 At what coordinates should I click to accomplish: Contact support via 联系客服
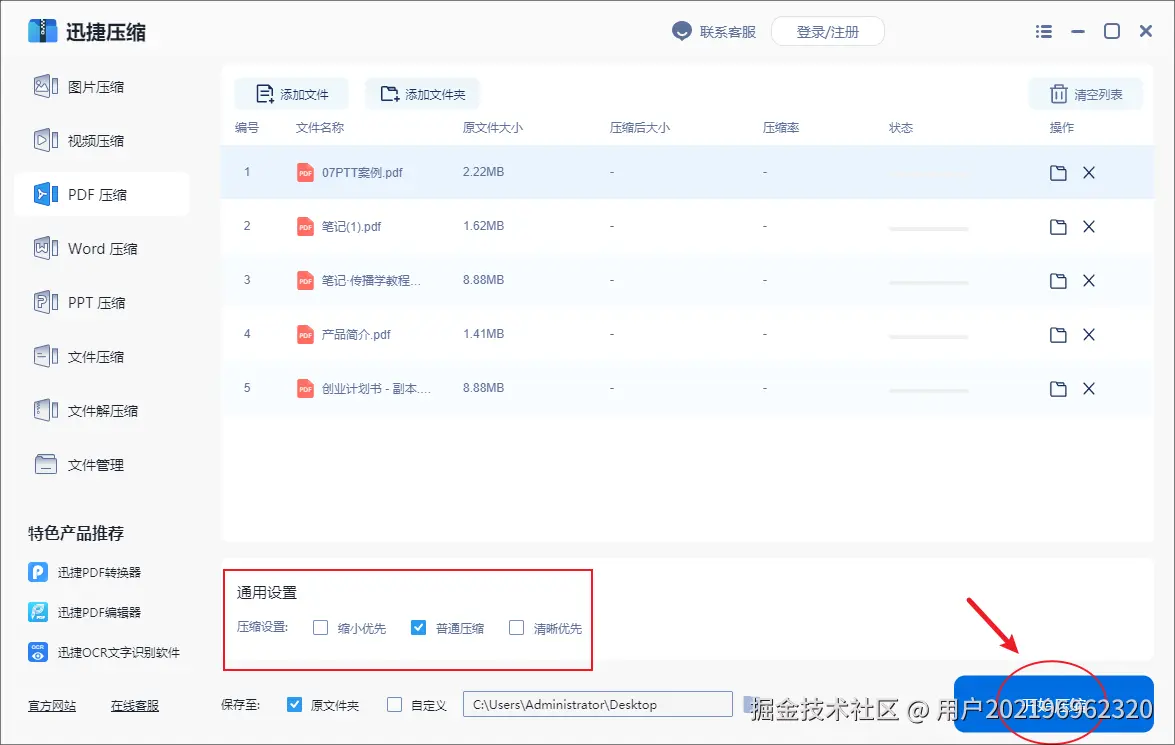pyautogui.click(x=713, y=32)
